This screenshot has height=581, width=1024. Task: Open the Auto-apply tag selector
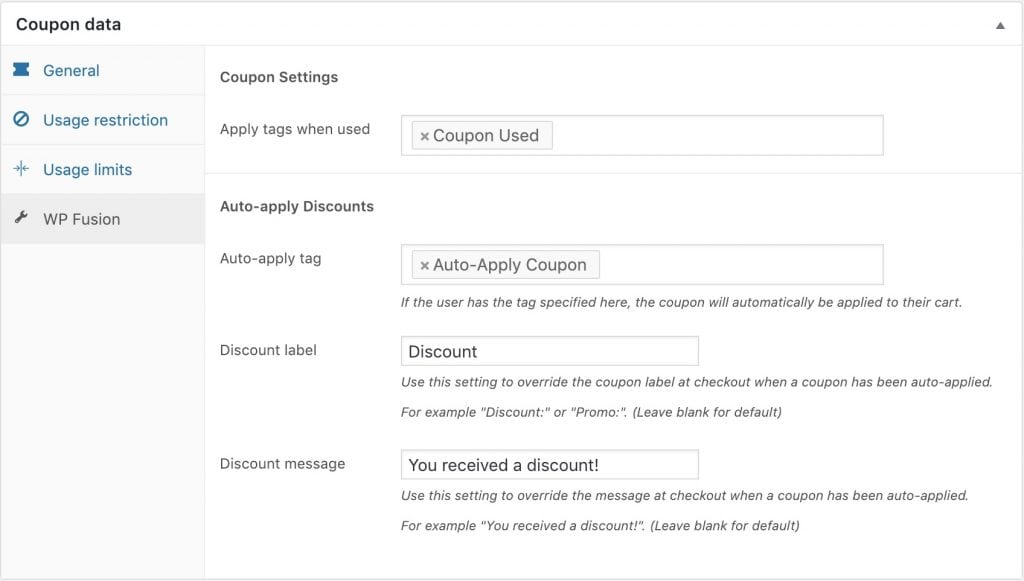pos(738,265)
